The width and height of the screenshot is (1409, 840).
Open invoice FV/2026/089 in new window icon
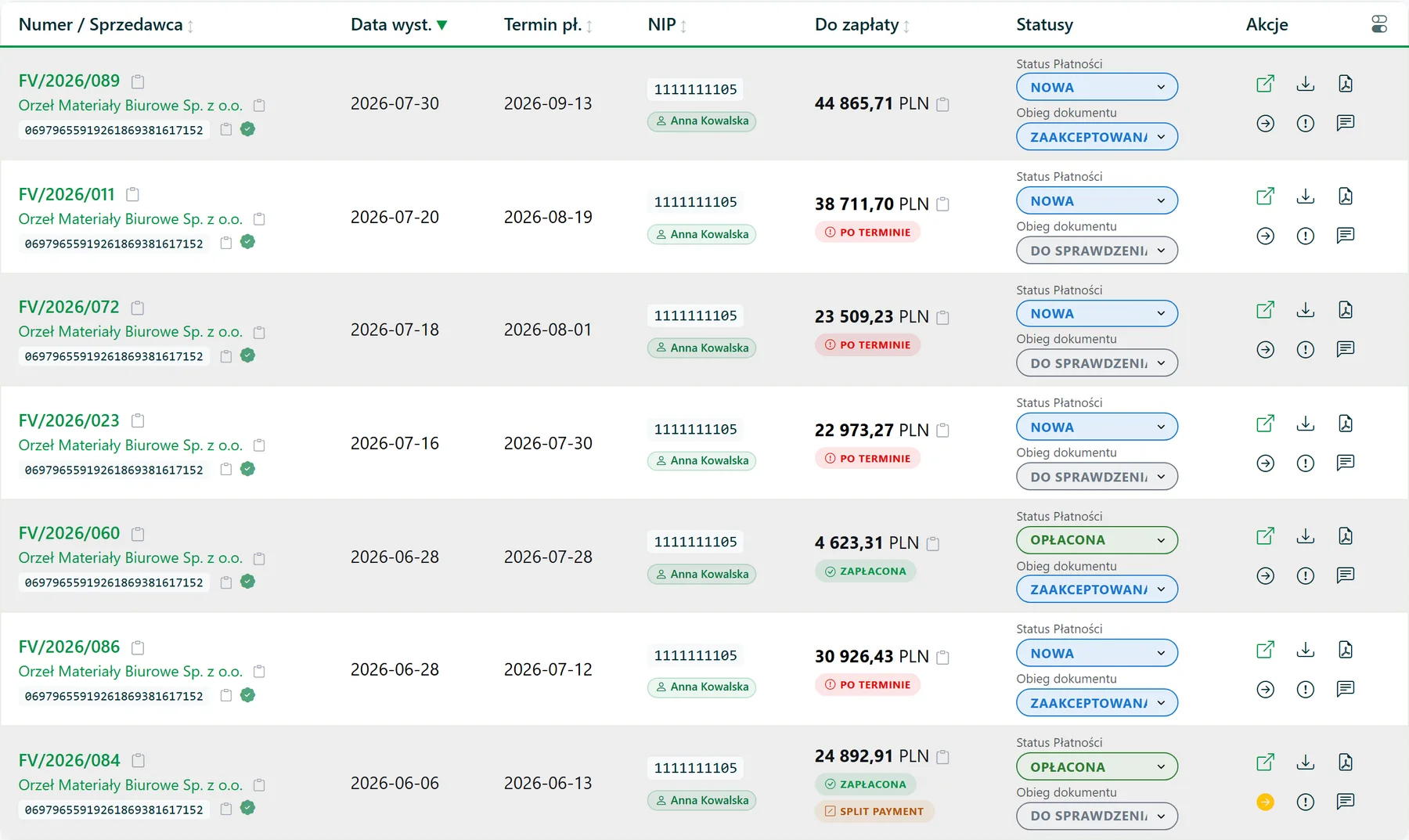(1265, 84)
